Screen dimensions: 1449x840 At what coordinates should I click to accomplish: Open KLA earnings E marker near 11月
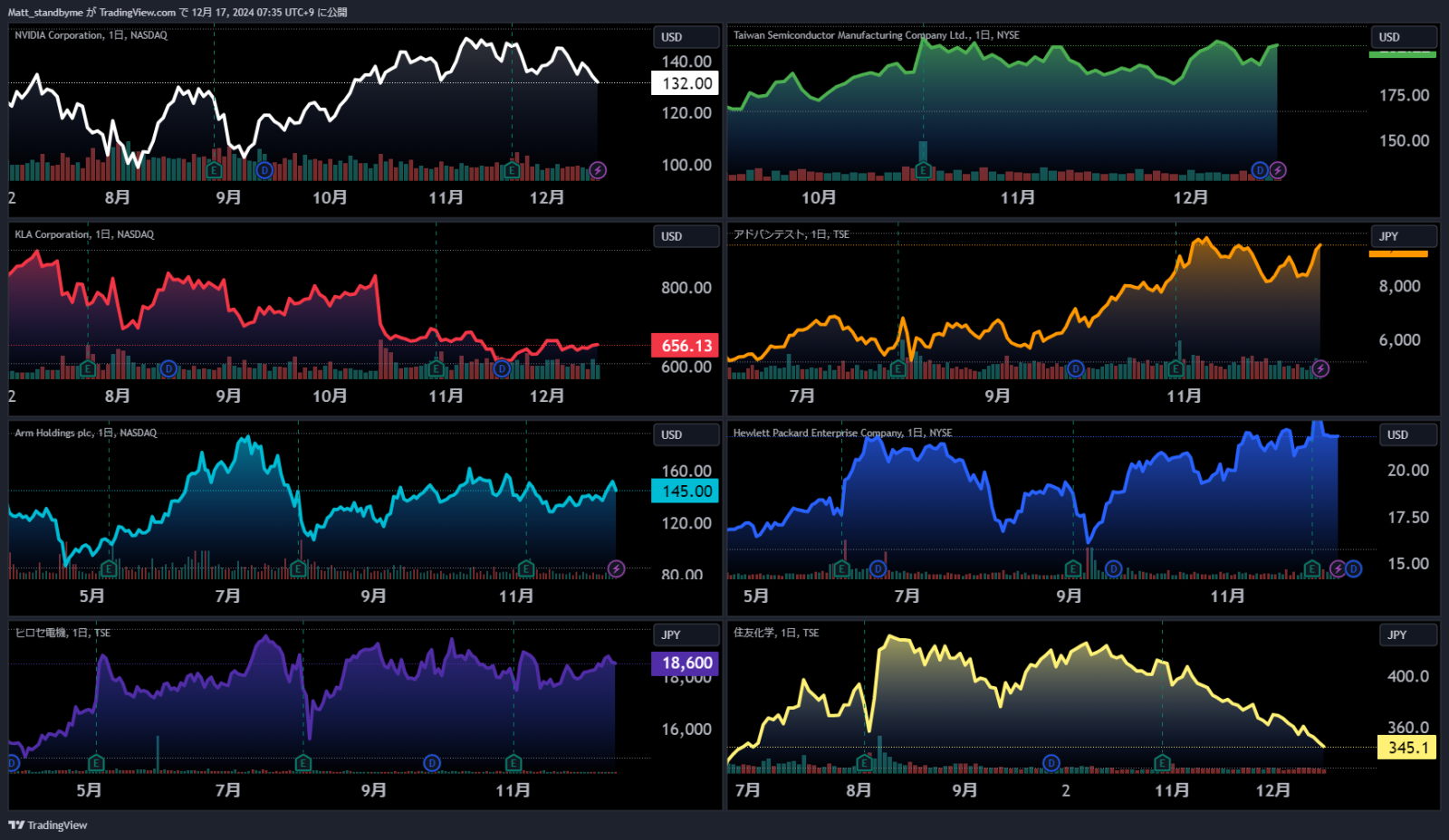(x=436, y=368)
